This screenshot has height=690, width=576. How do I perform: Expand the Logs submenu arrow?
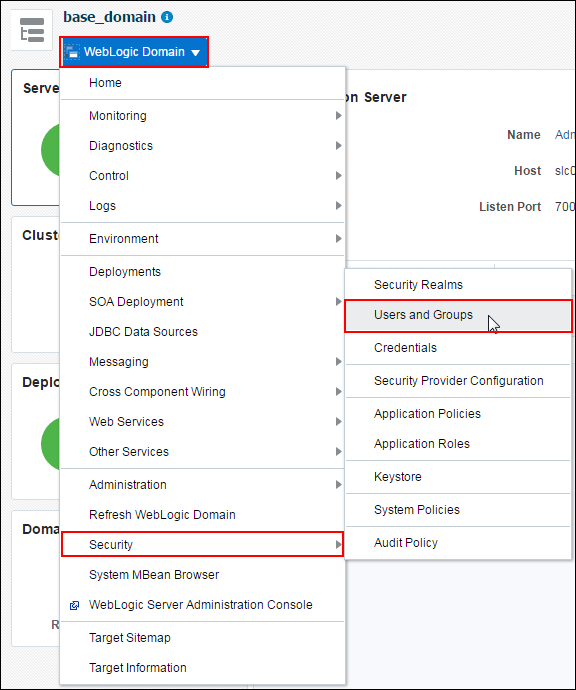[338, 206]
